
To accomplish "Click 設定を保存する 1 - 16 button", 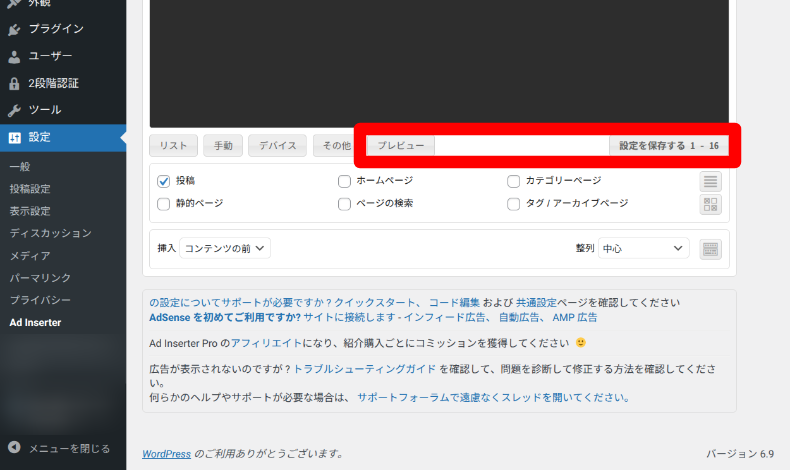I will tap(669, 146).
